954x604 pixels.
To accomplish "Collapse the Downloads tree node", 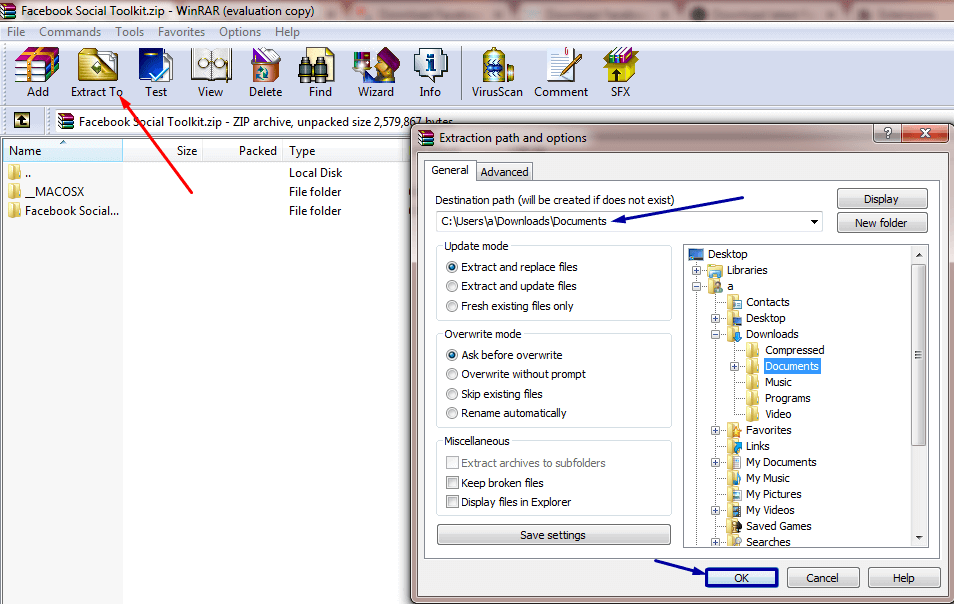I will tap(716, 335).
